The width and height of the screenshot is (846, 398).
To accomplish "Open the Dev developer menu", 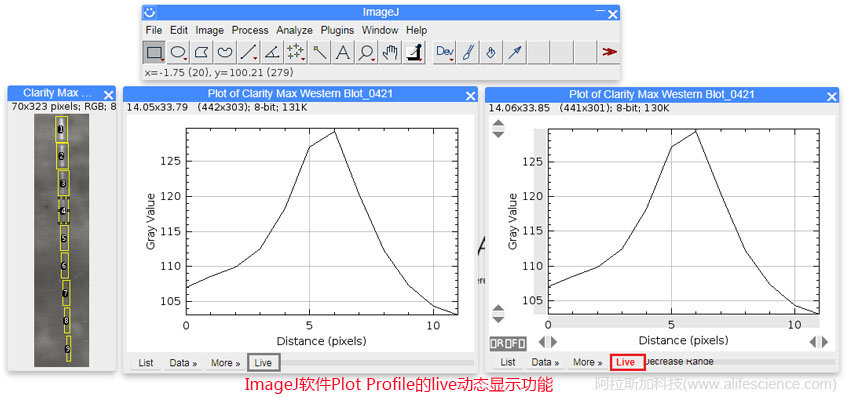I will (445, 52).
